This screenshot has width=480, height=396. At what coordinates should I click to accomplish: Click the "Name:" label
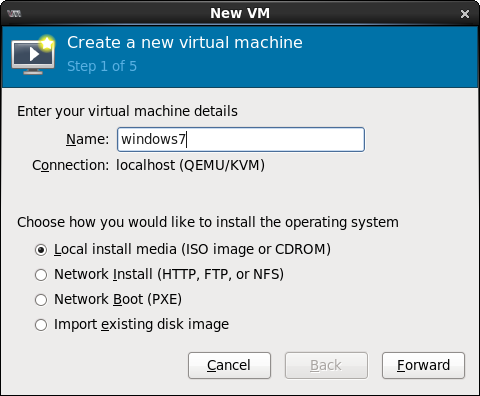(x=87, y=139)
